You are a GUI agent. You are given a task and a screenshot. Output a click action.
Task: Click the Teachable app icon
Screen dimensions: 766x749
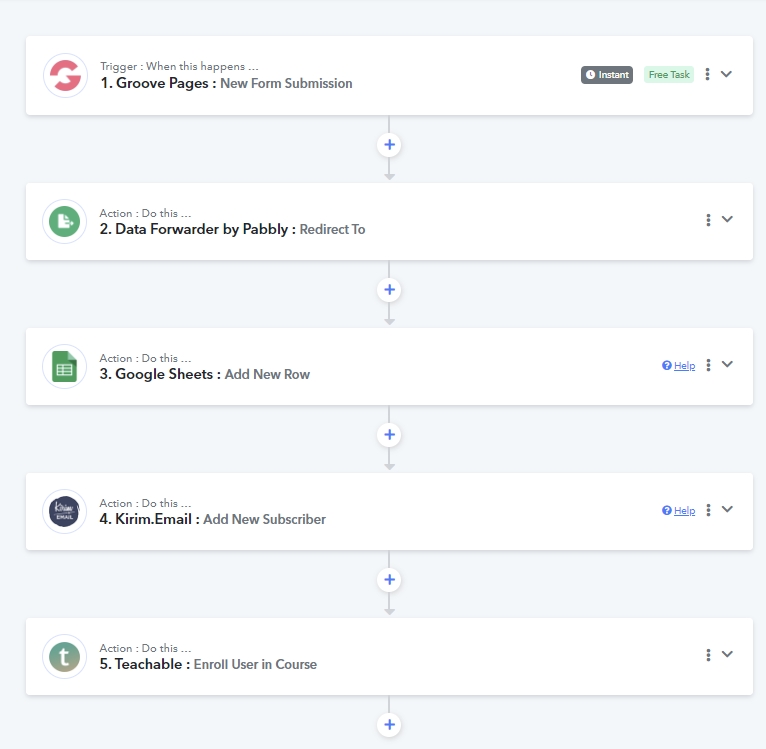pos(64,657)
